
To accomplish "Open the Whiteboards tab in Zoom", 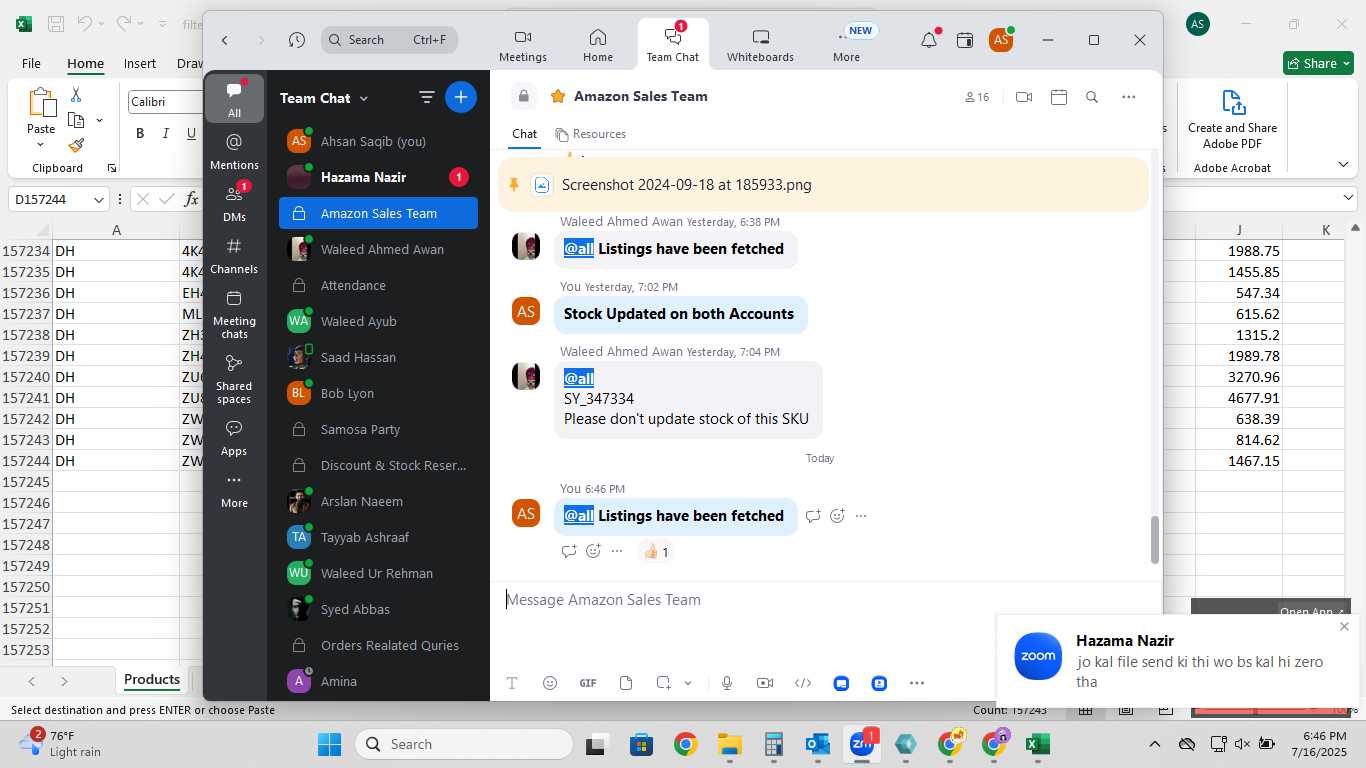I will click(760, 45).
